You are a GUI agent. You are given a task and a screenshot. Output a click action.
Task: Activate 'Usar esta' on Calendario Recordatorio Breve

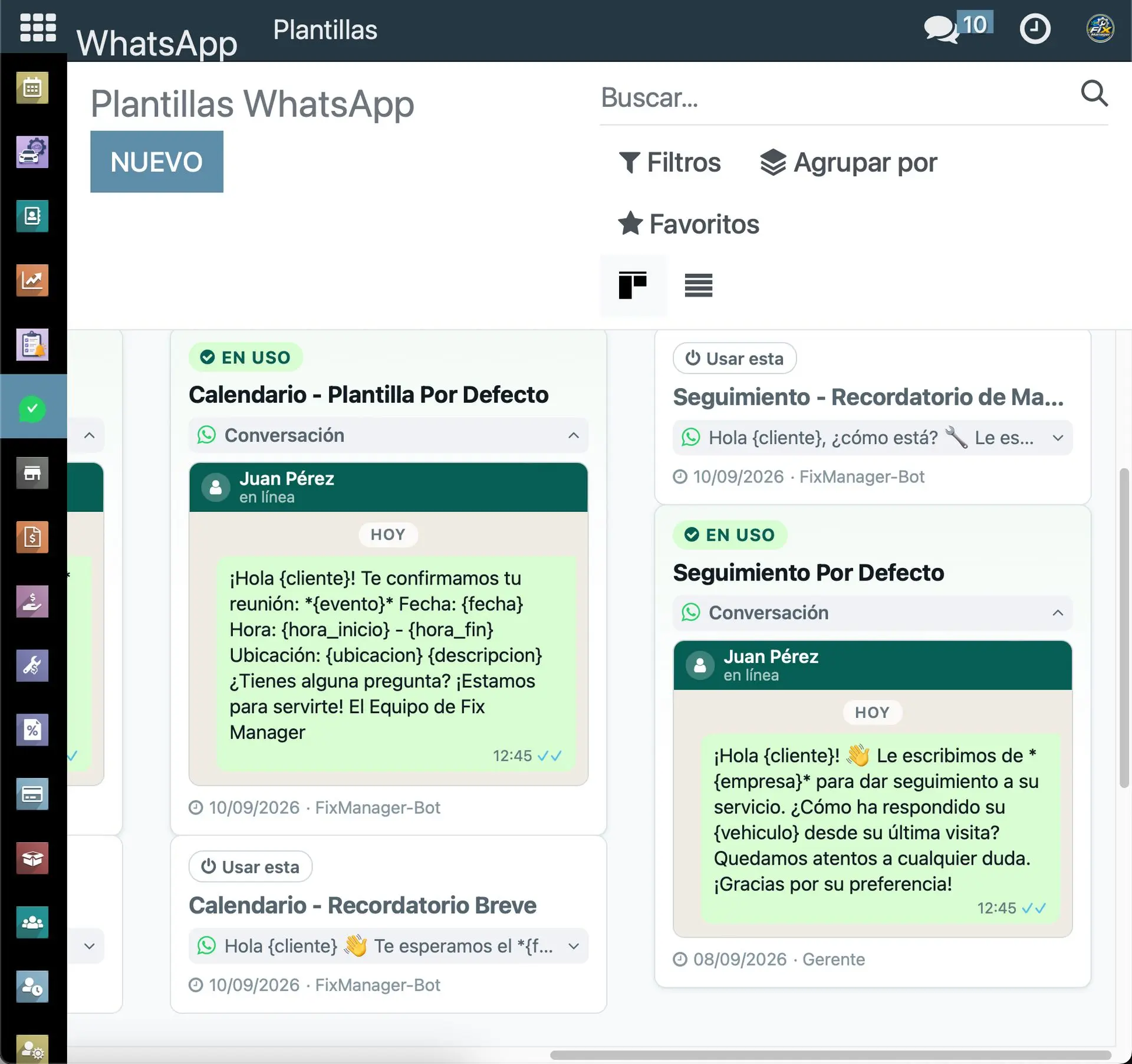[x=251, y=867]
